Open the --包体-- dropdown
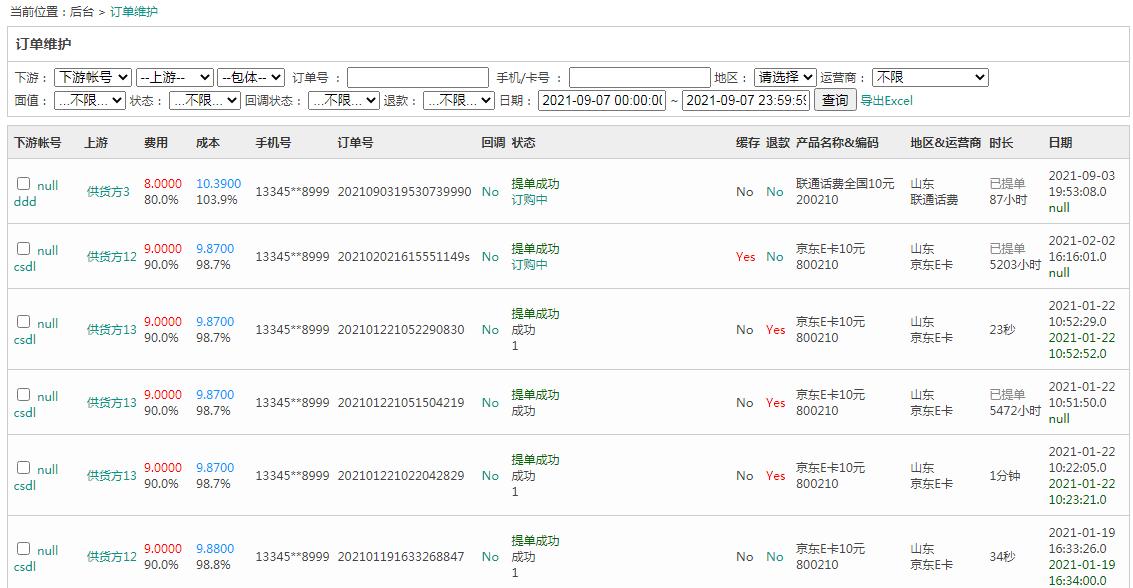This screenshot has height=588, width=1133. coord(251,77)
